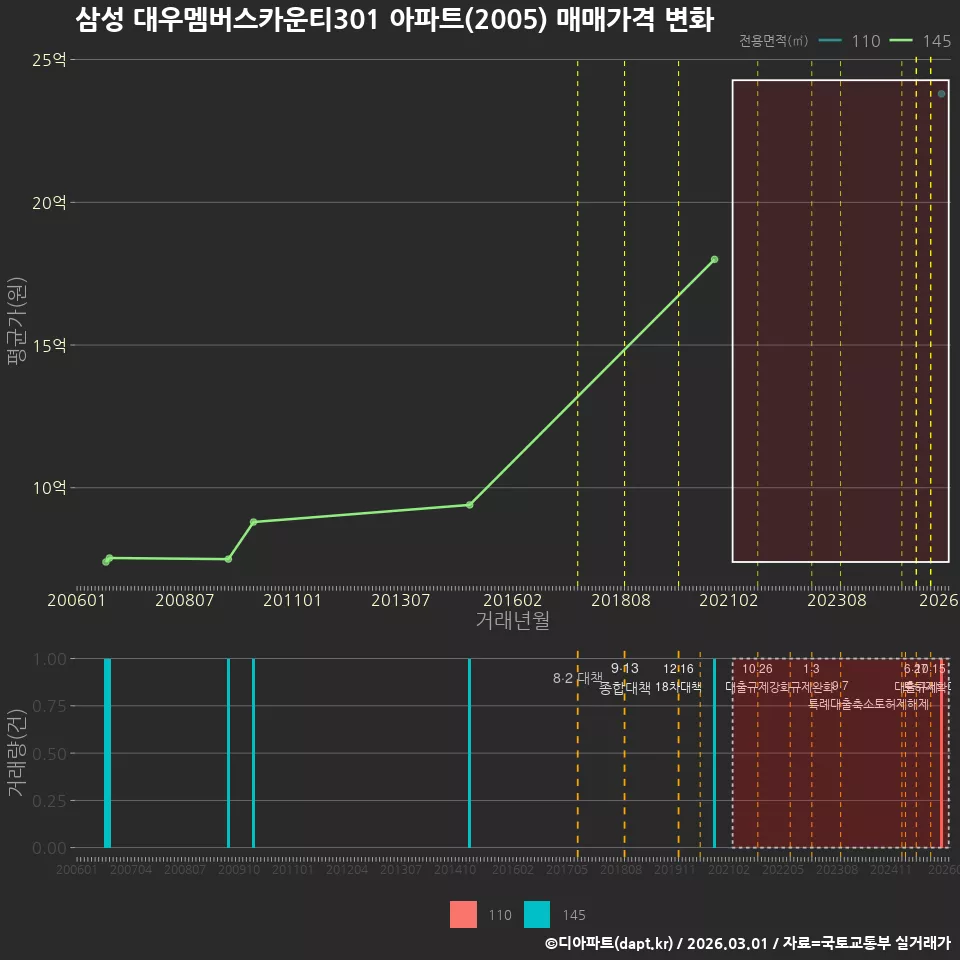The height and width of the screenshot is (960, 960).
Task: Click 201101 on the price chart axis
Action: pos(293,600)
